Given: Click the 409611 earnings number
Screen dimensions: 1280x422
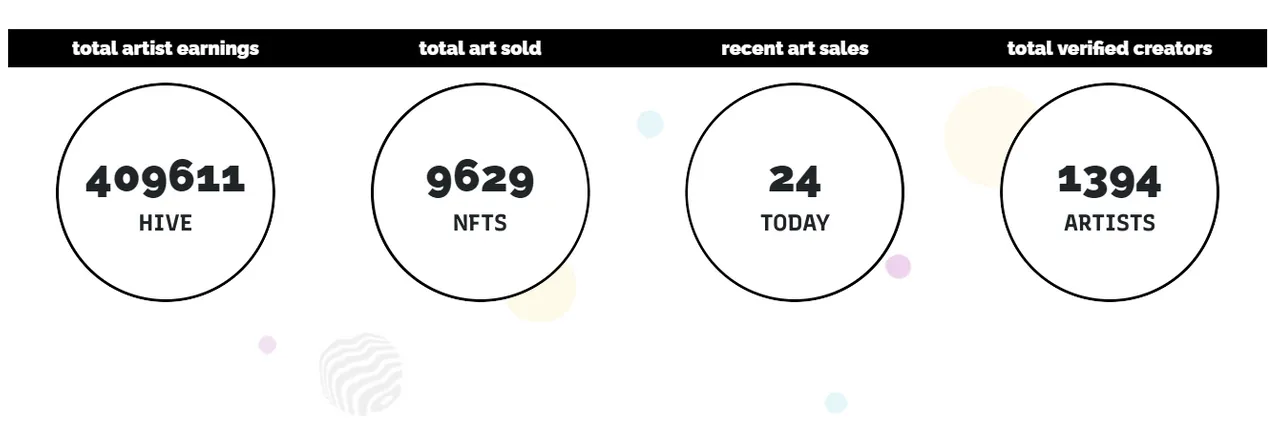Looking at the screenshot, I should (x=165, y=180).
